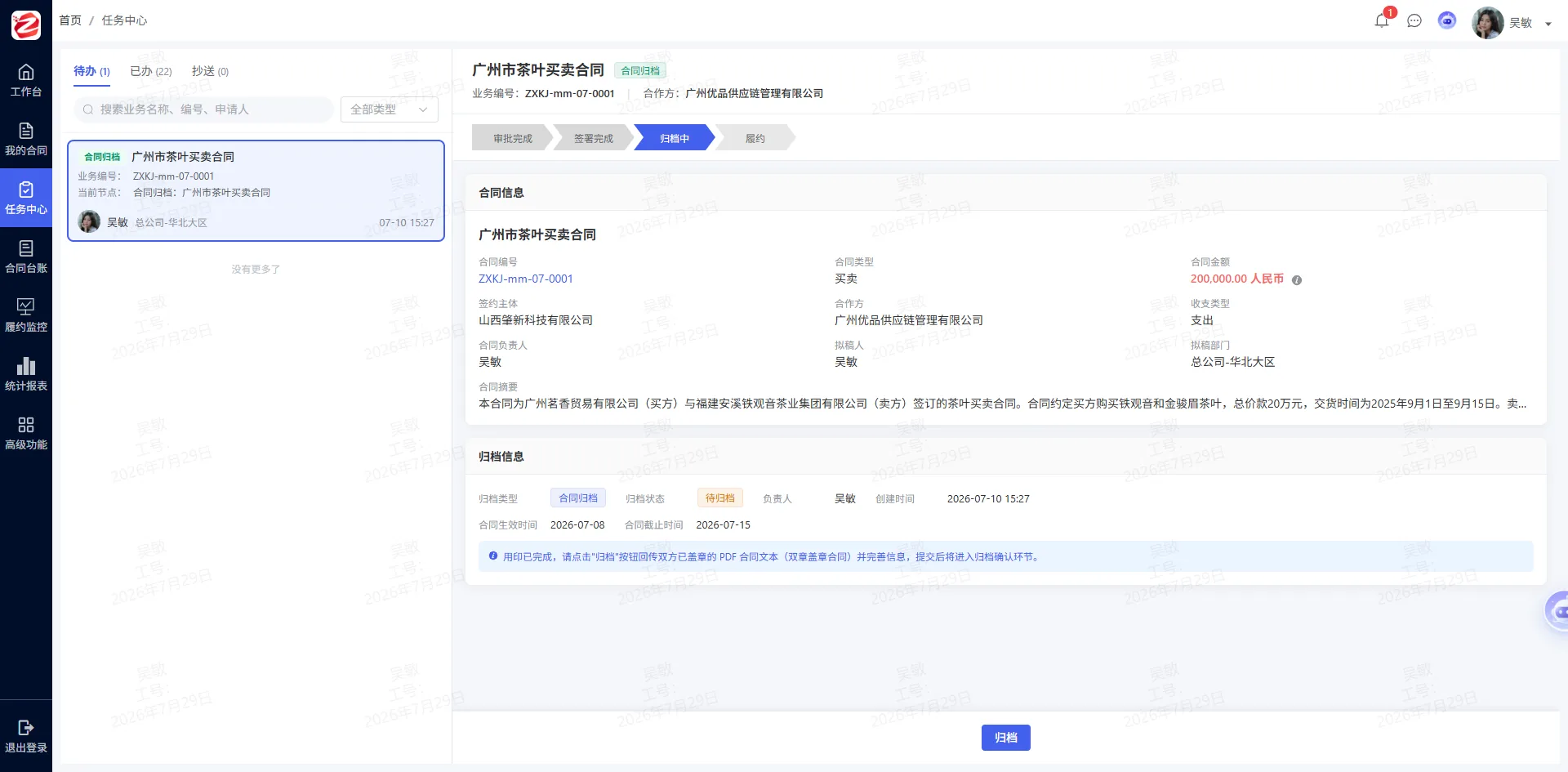This screenshot has height=772, width=1568.
Task: Open 履约监控 sidebar item
Action: click(x=26, y=315)
